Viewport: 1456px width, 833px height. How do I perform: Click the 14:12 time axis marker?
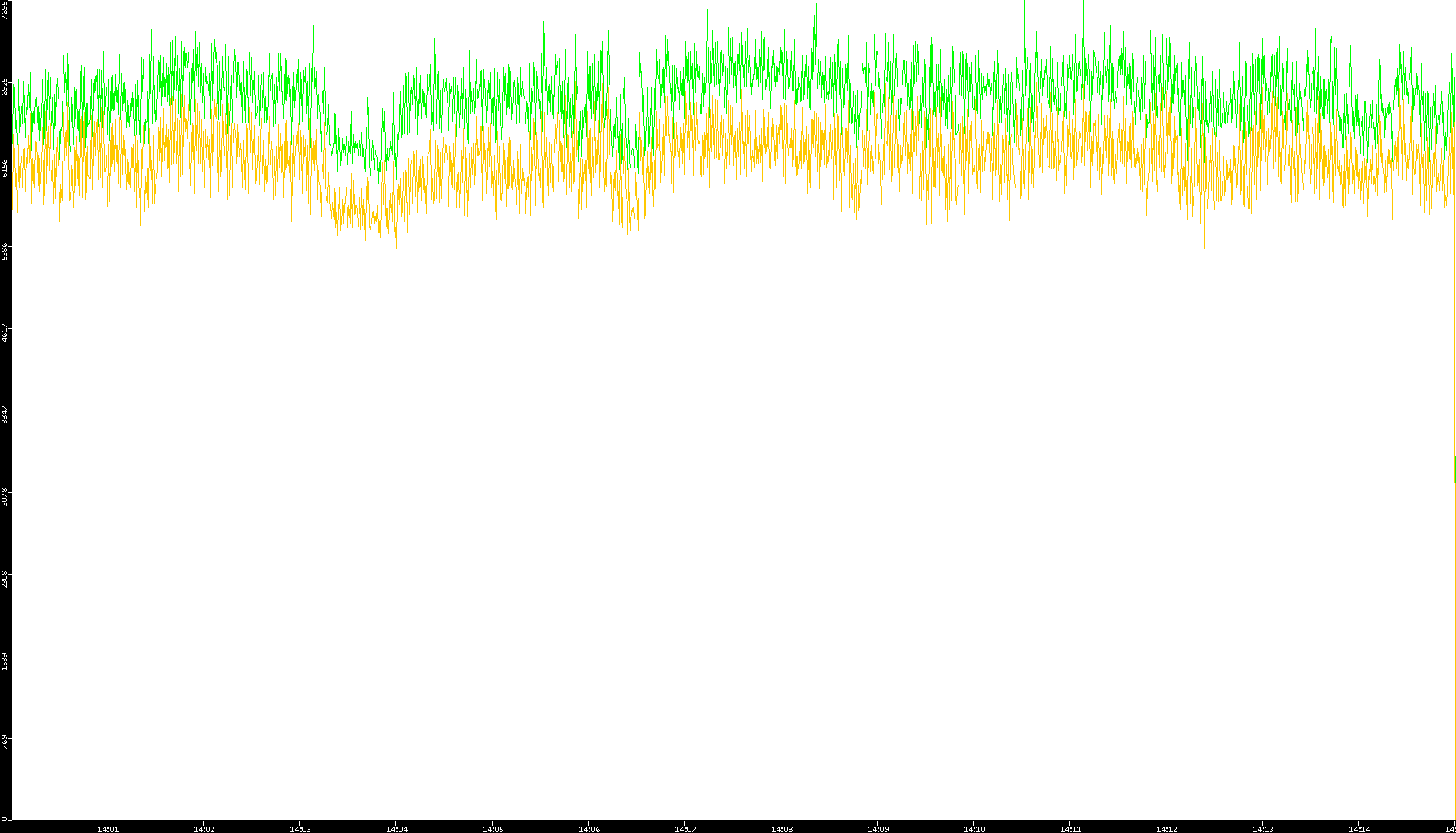(x=1166, y=829)
